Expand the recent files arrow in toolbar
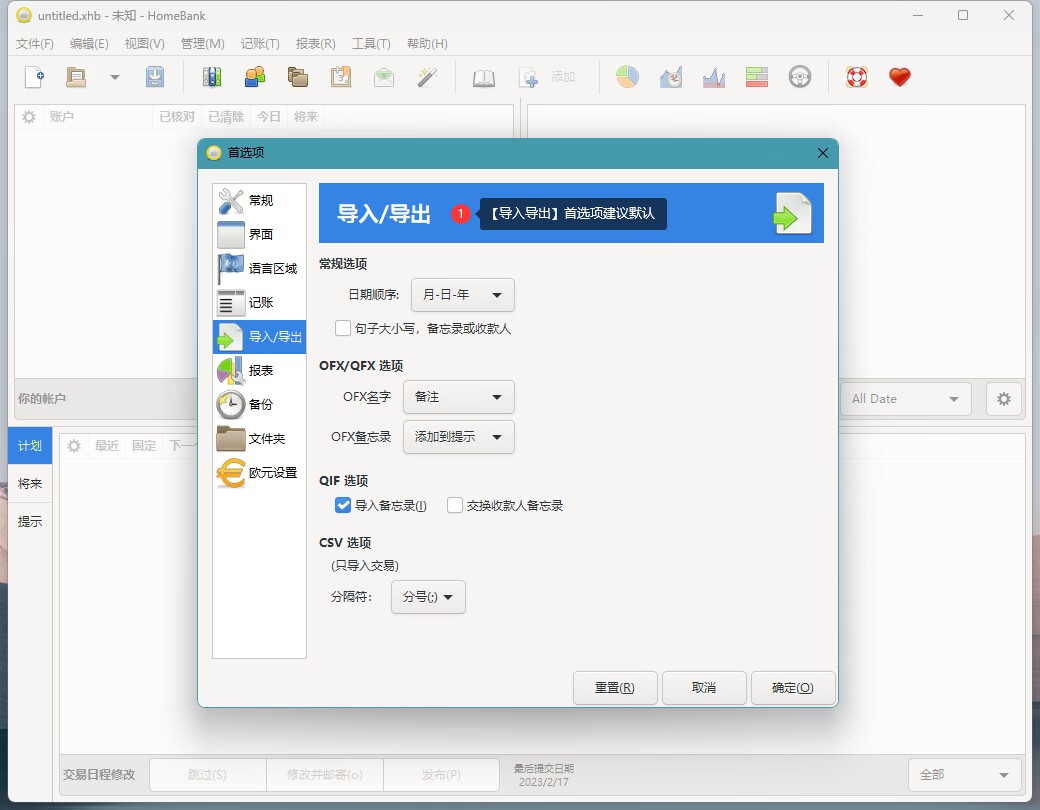This screenshot has width=1040, height=810. coord(115,78)
